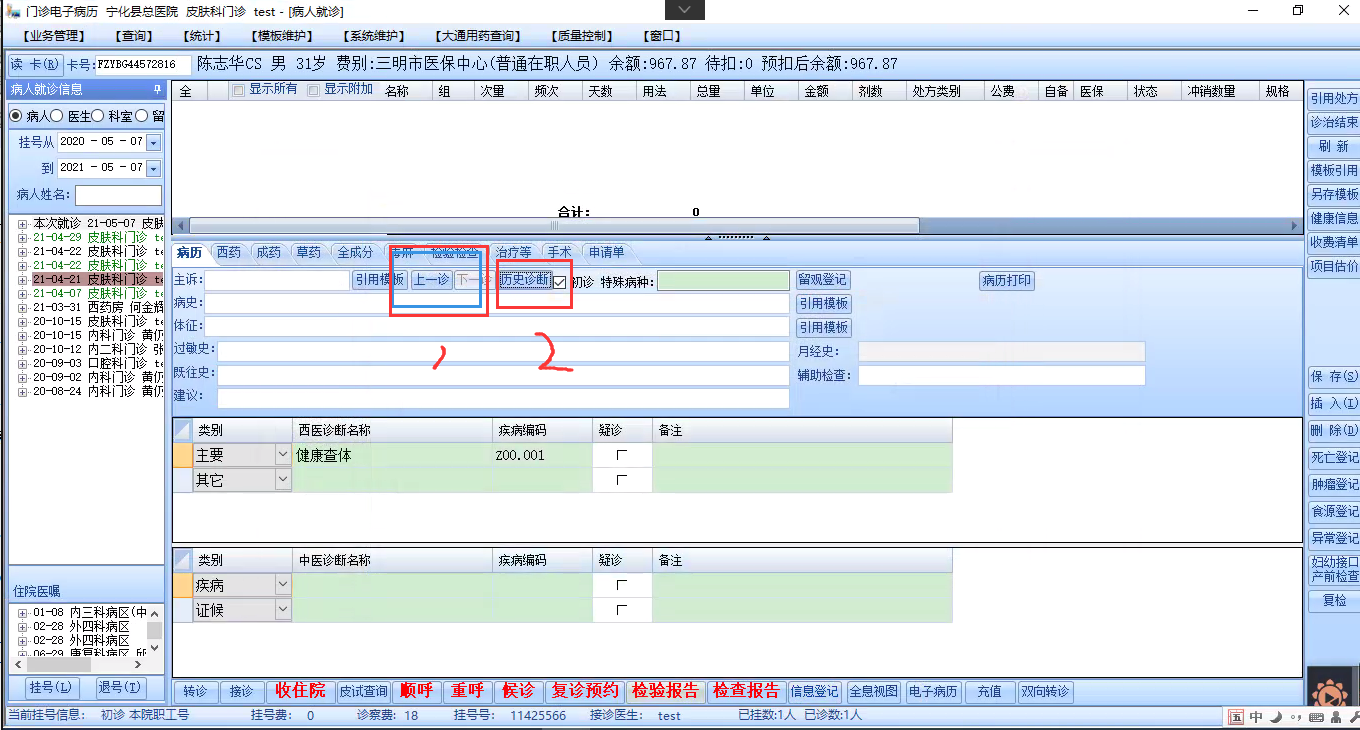1360x730 pixels.
Task: Switch to the 申请单 tab
Action: [606, 253]
